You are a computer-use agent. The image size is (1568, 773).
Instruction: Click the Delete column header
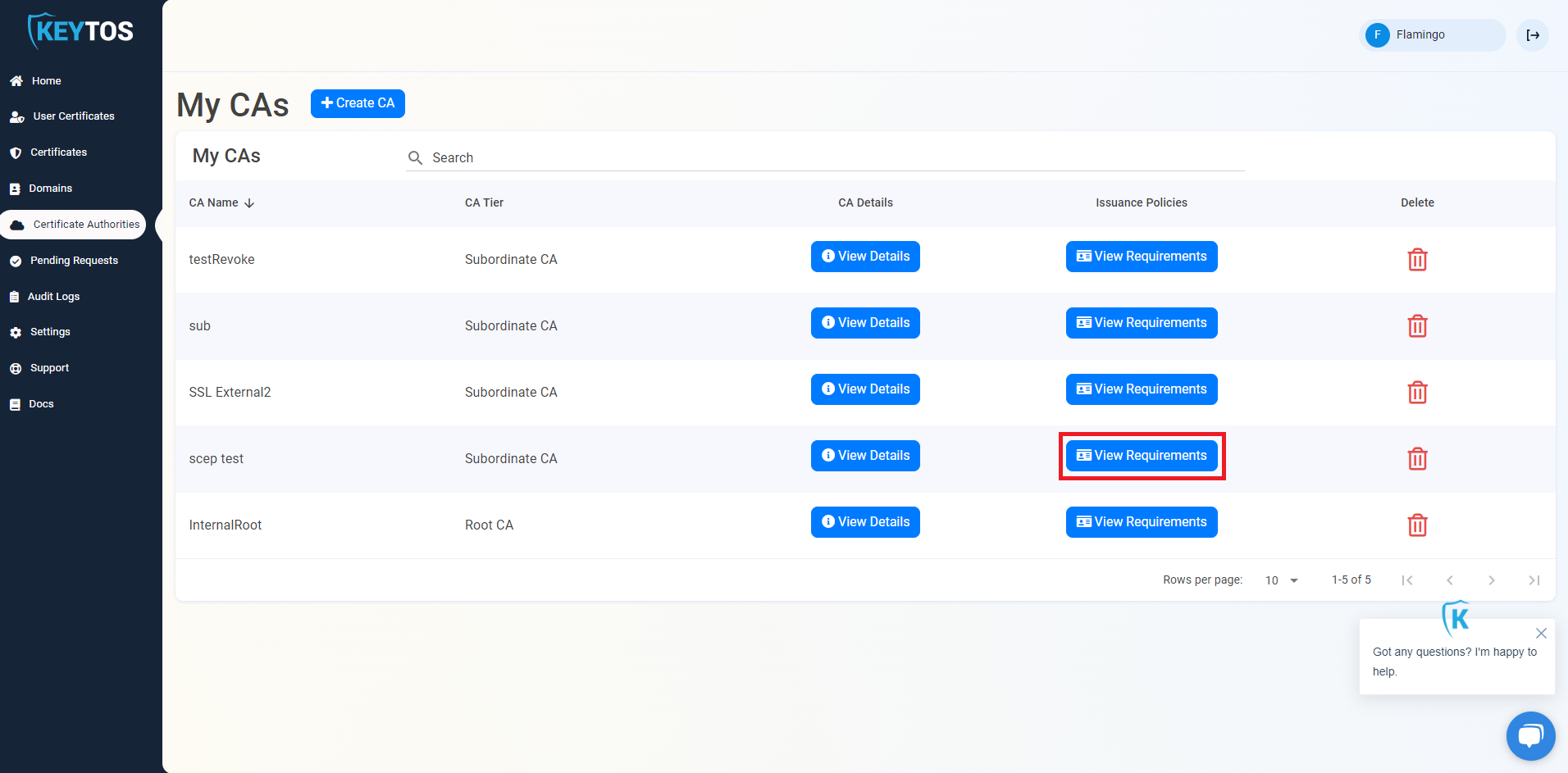pos(1417,202)
